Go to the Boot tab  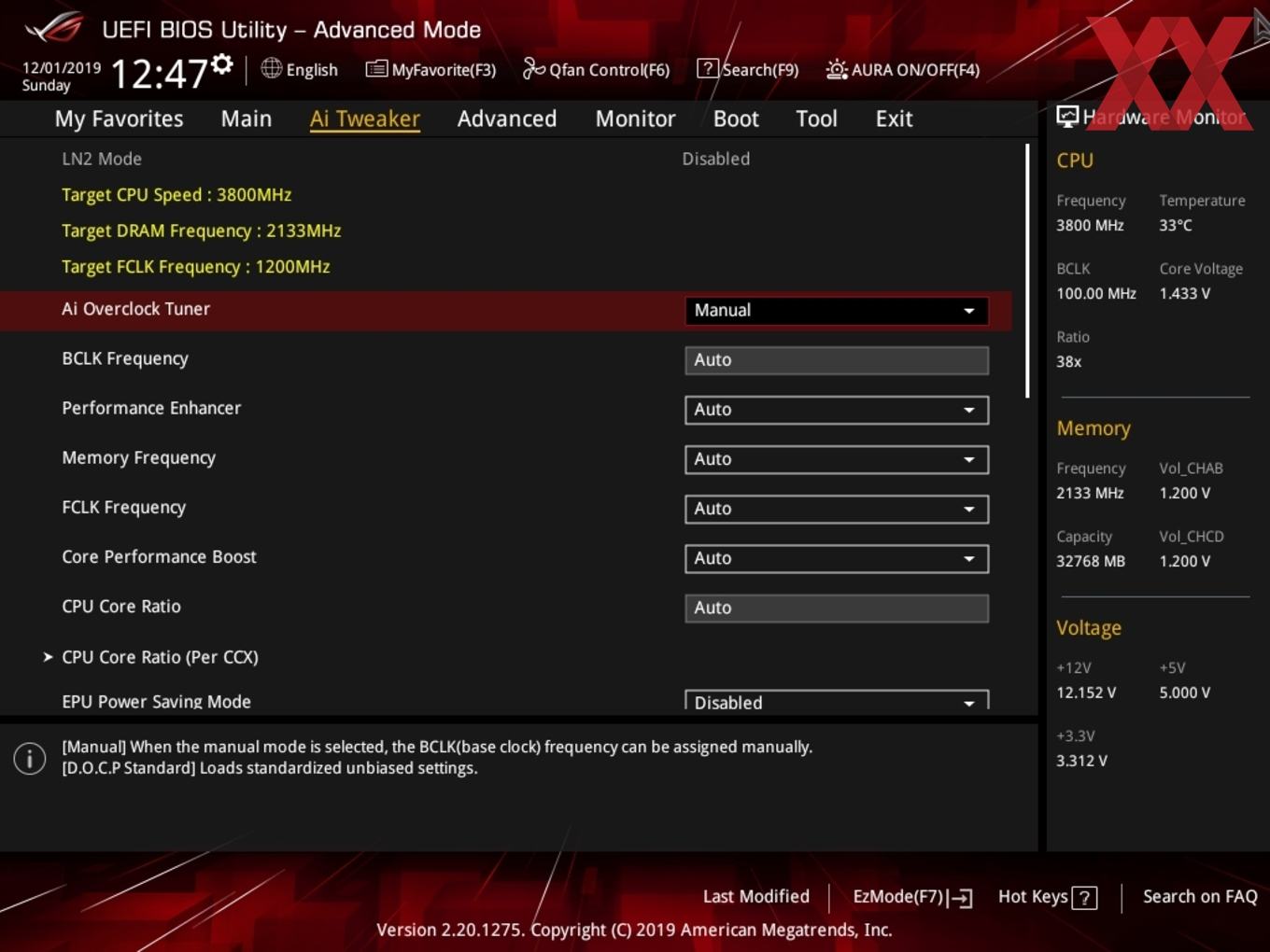736,119
